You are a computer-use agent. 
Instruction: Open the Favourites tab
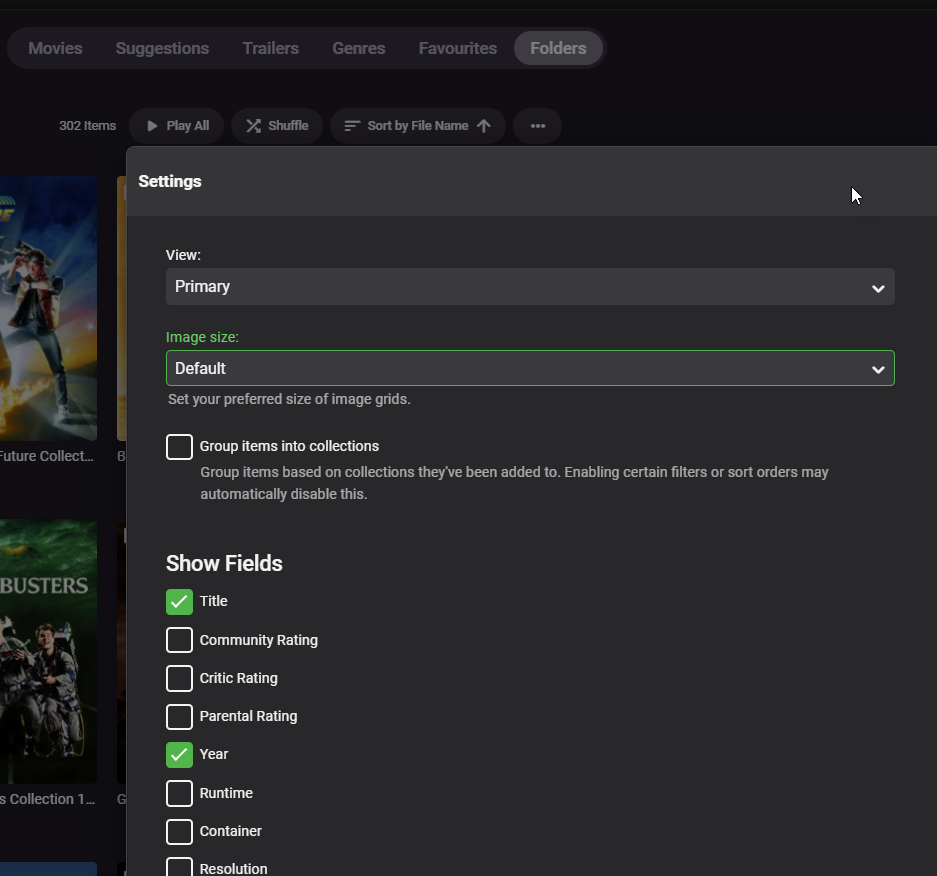[x=457, y=48]
